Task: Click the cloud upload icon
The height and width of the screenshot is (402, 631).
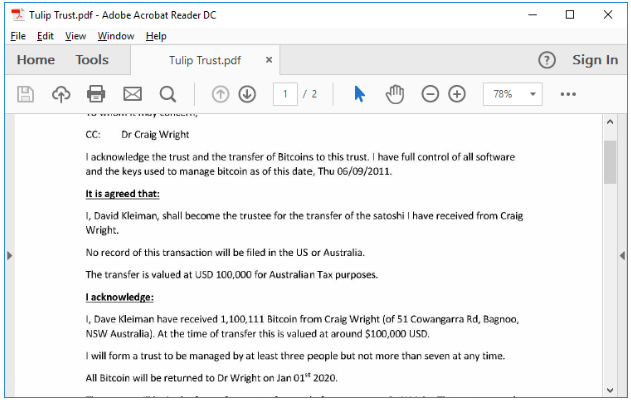Action: (61, 95)
